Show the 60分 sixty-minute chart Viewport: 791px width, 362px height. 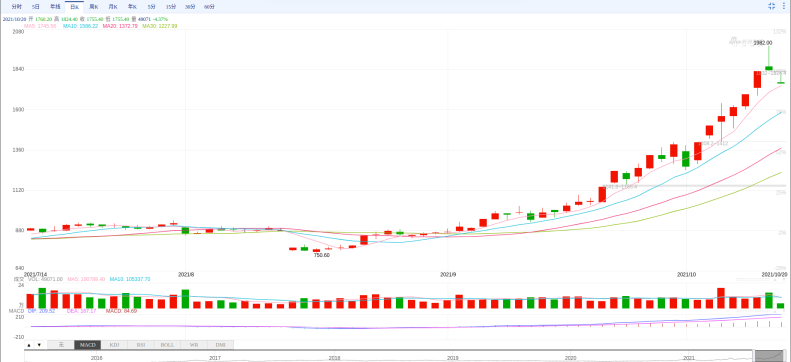(x=209, y=7)
